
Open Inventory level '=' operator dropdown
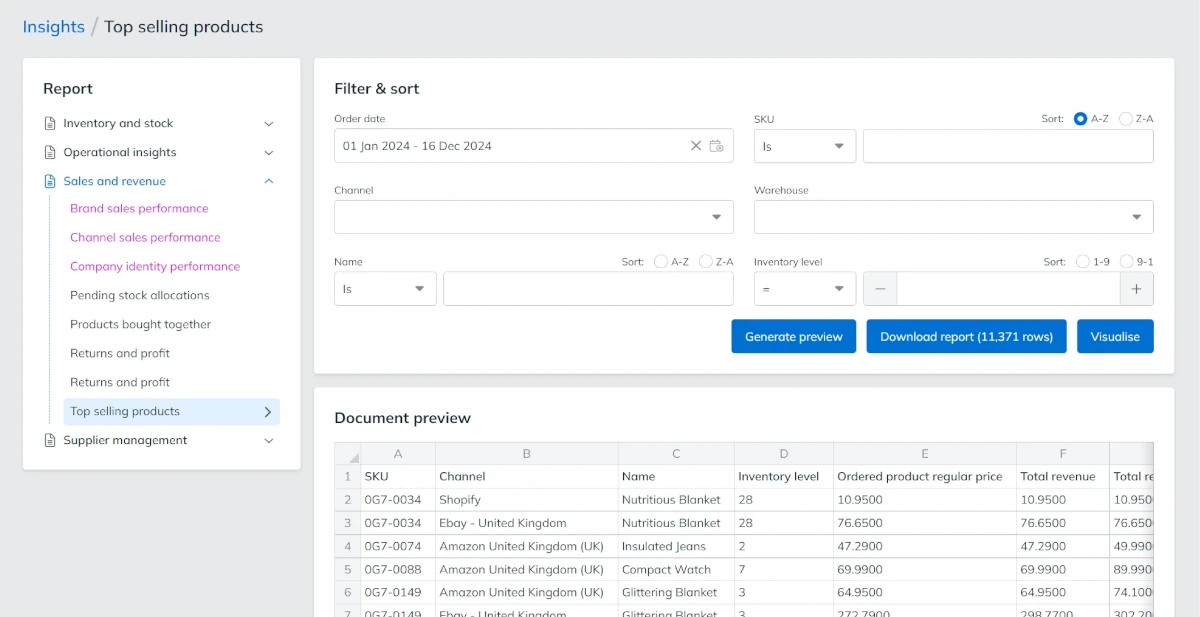point(805,289)
